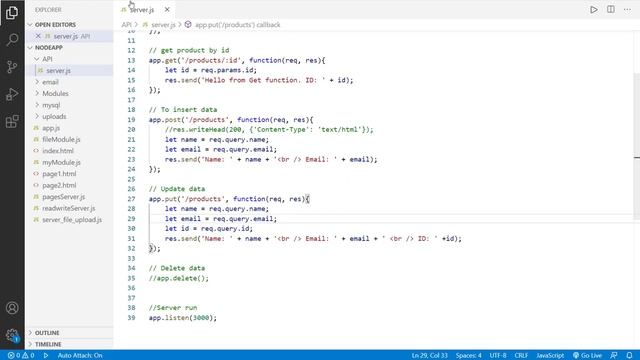Start Go Live server
Screen dimensions: 640x360
coord(587,356)
